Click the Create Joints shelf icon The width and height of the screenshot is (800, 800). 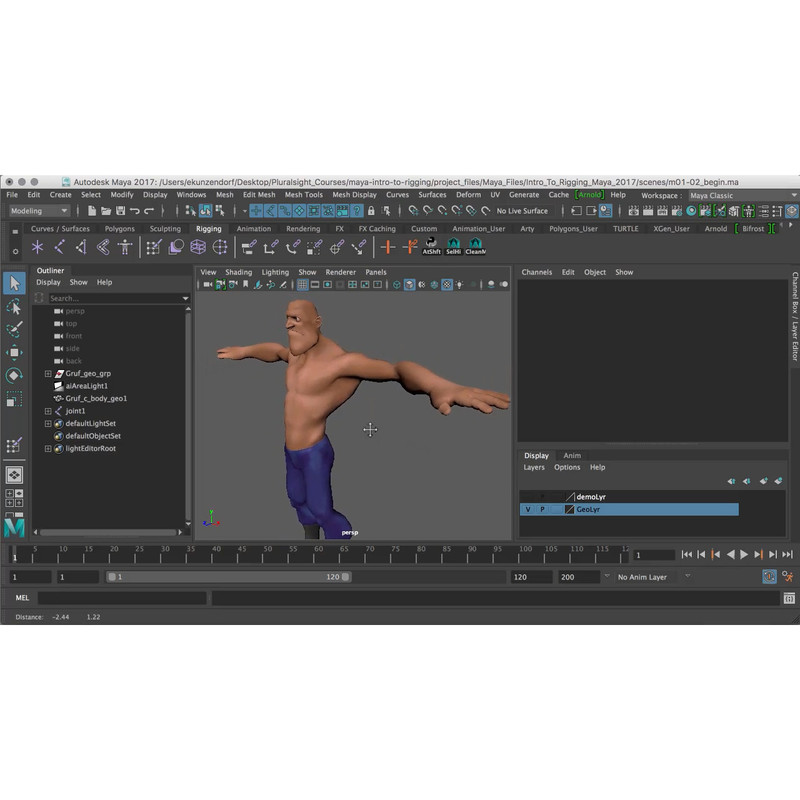60,247
